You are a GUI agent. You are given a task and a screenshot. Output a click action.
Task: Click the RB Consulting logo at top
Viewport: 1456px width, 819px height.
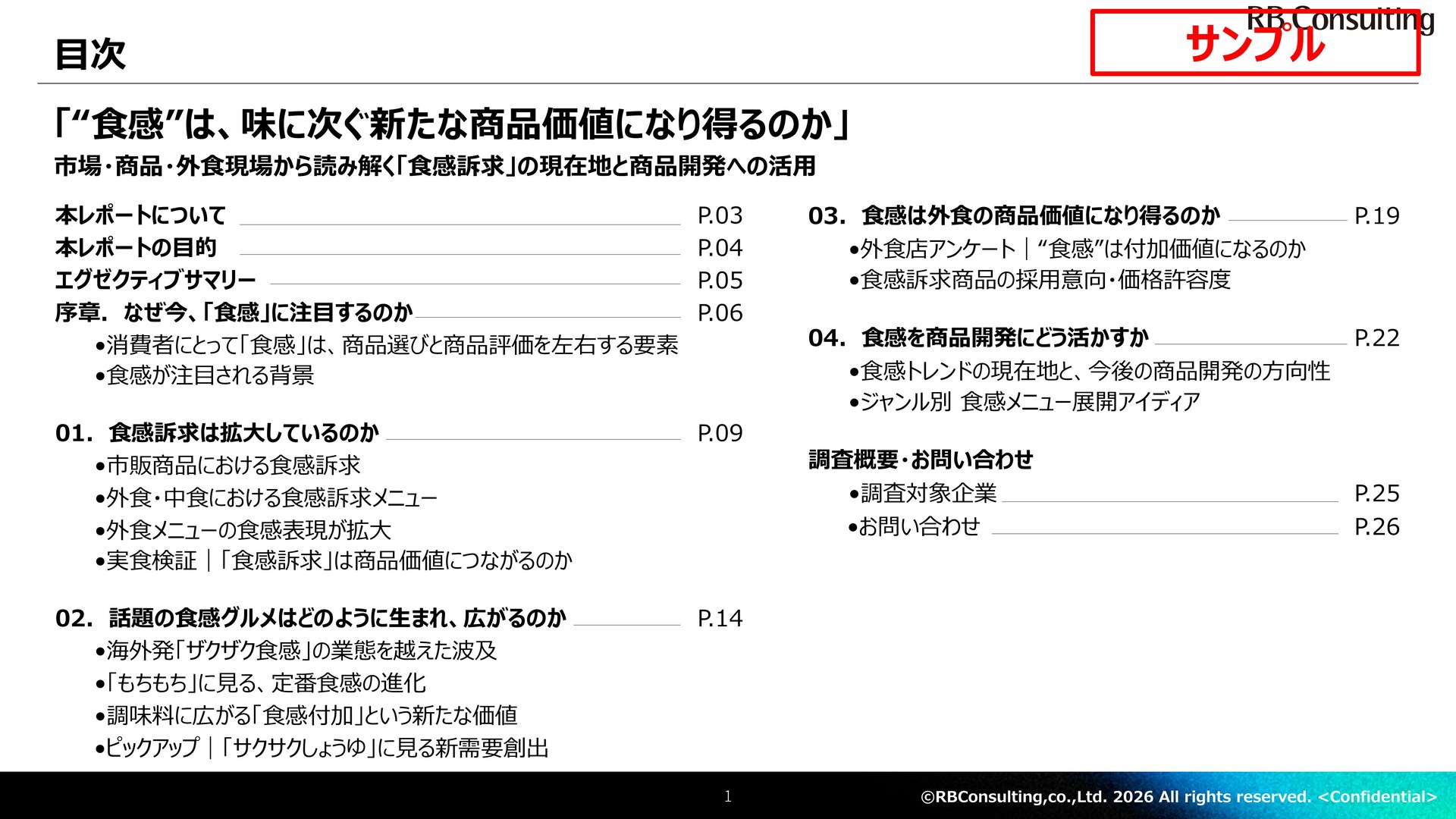pos(1340,19)
